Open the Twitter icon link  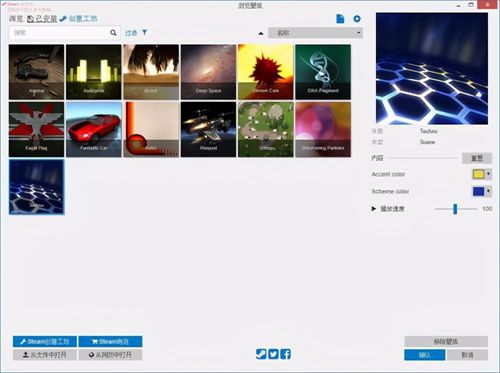coord(273,354)
